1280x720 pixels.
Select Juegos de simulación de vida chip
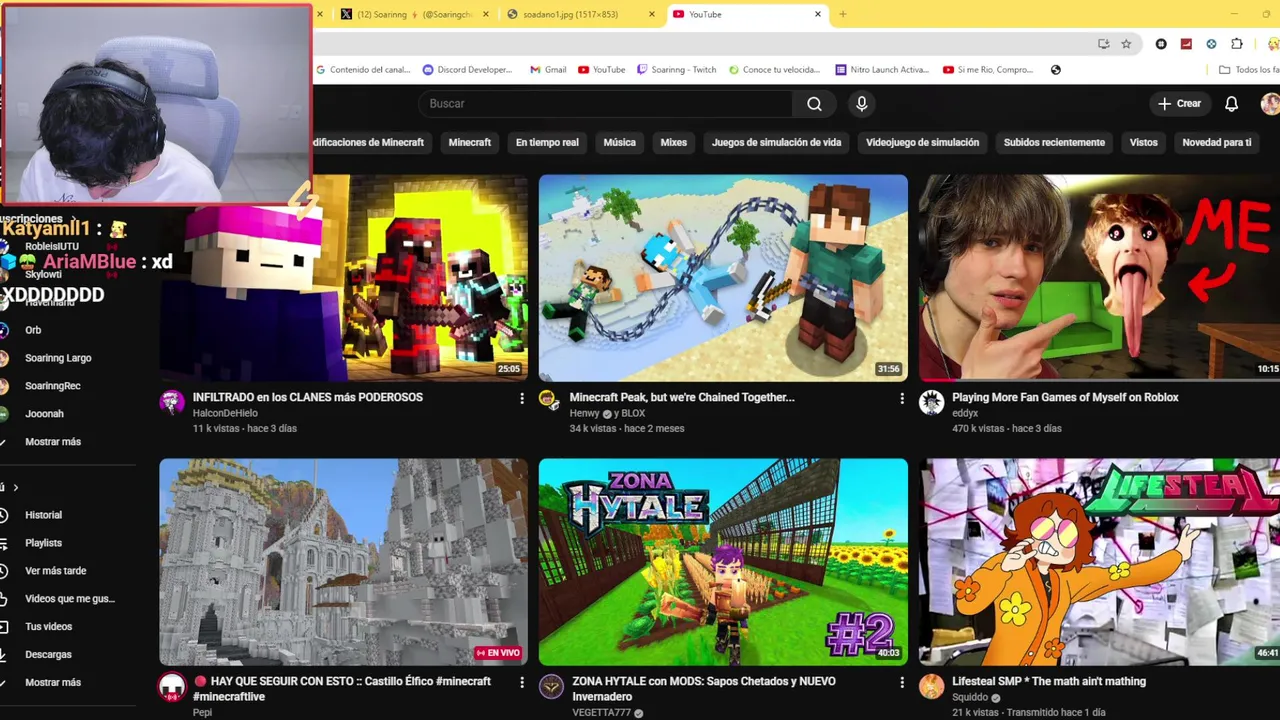click(776, 142)
